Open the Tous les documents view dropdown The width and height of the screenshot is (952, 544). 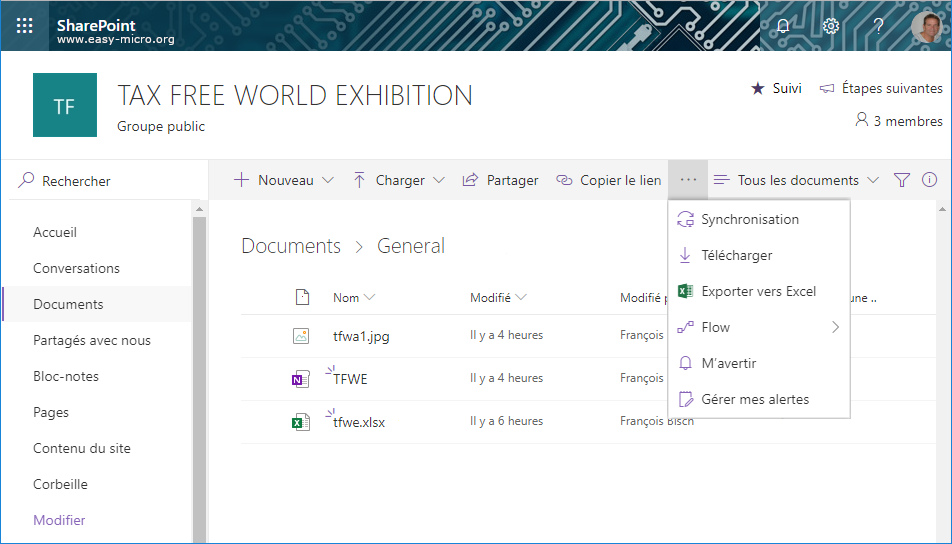pyautogui.click(x=796, y=180)
